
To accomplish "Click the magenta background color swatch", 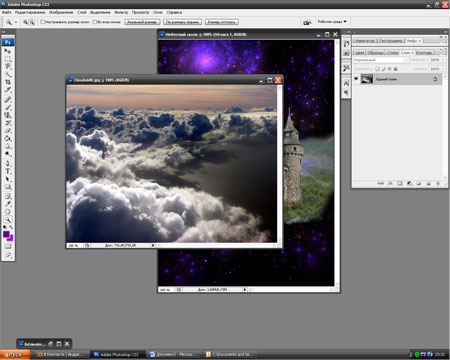I will (10, 238).
